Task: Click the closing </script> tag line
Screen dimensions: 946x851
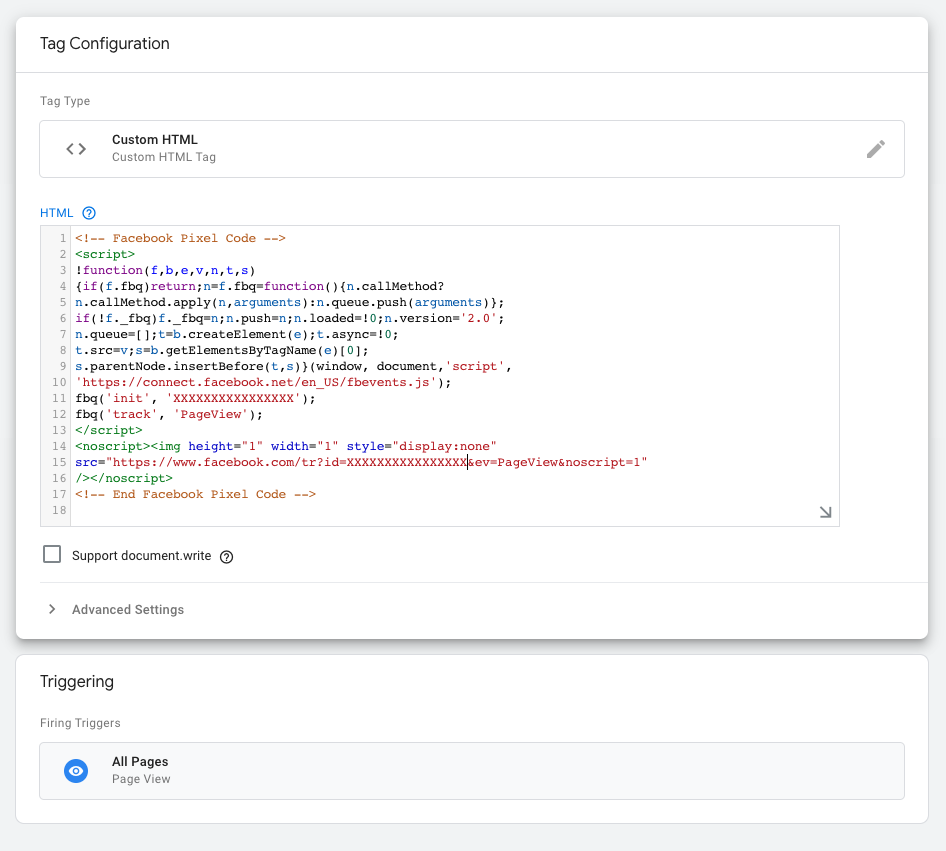Action: point(109,431)
